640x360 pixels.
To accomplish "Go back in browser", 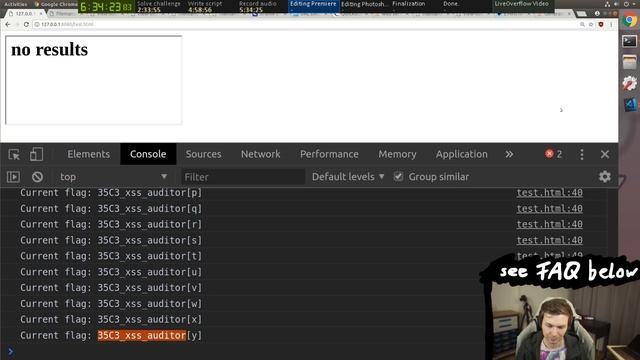I will coord(8,24).
